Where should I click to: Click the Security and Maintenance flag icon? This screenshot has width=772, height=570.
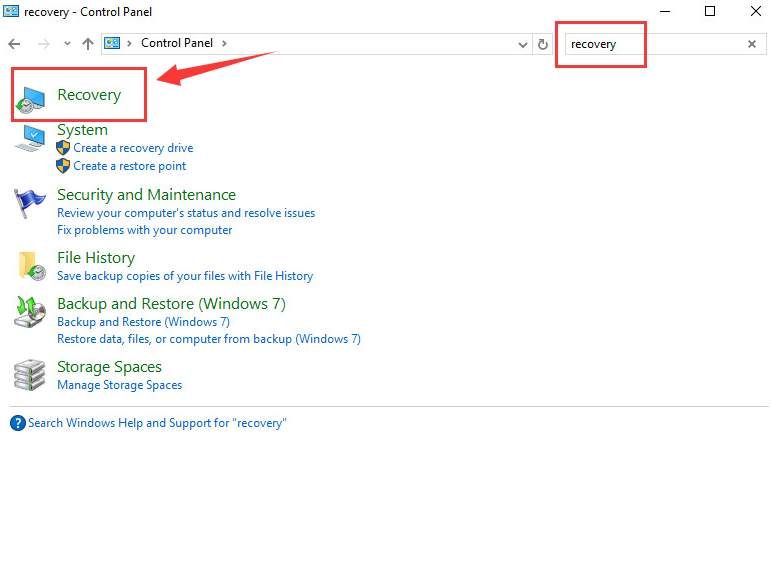[x=30, y=203]
